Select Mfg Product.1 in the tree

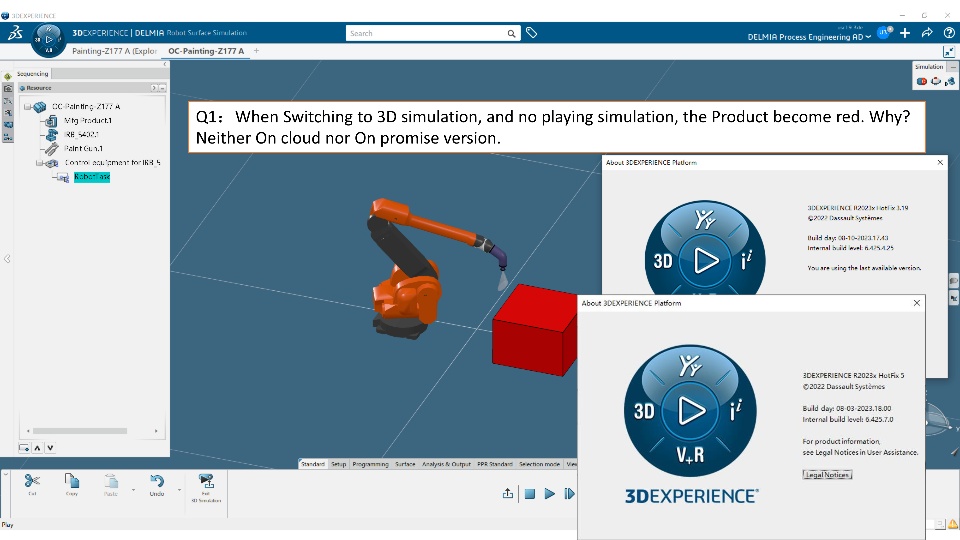[88, 121]
